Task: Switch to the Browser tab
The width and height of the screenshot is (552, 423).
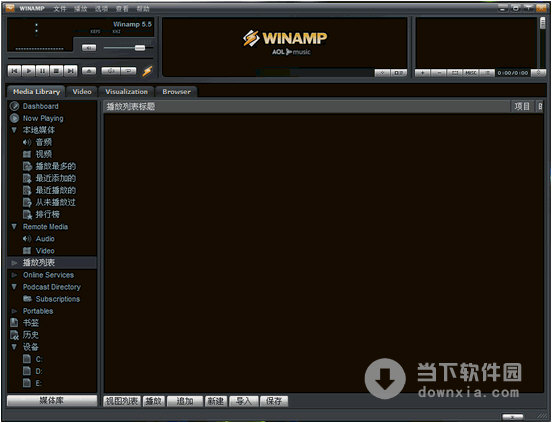Action: point(176,91)
